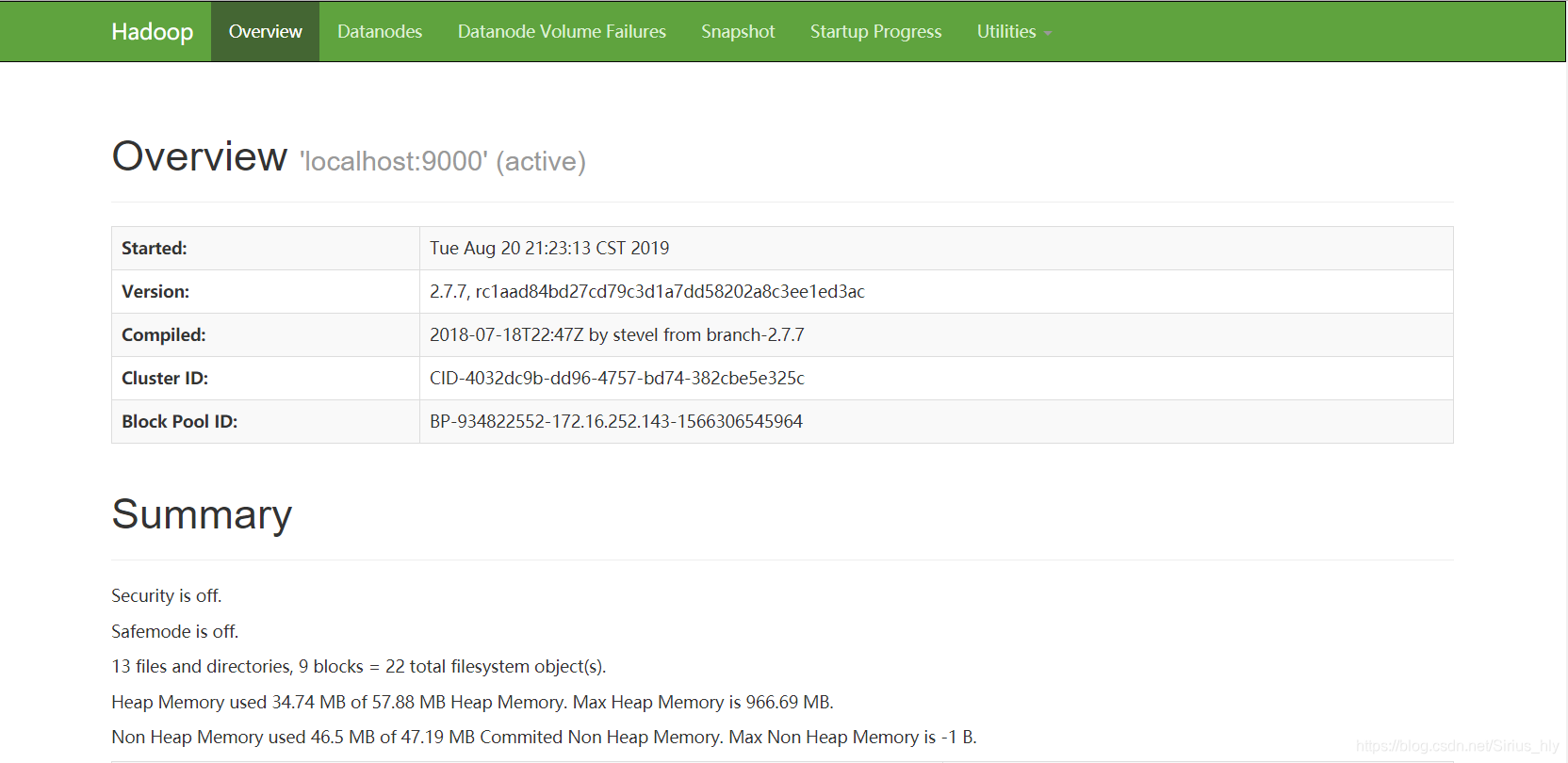Click the 'Summary' section heading
Viewport: 1568px width, 763px height.
[x=203, y=514]
